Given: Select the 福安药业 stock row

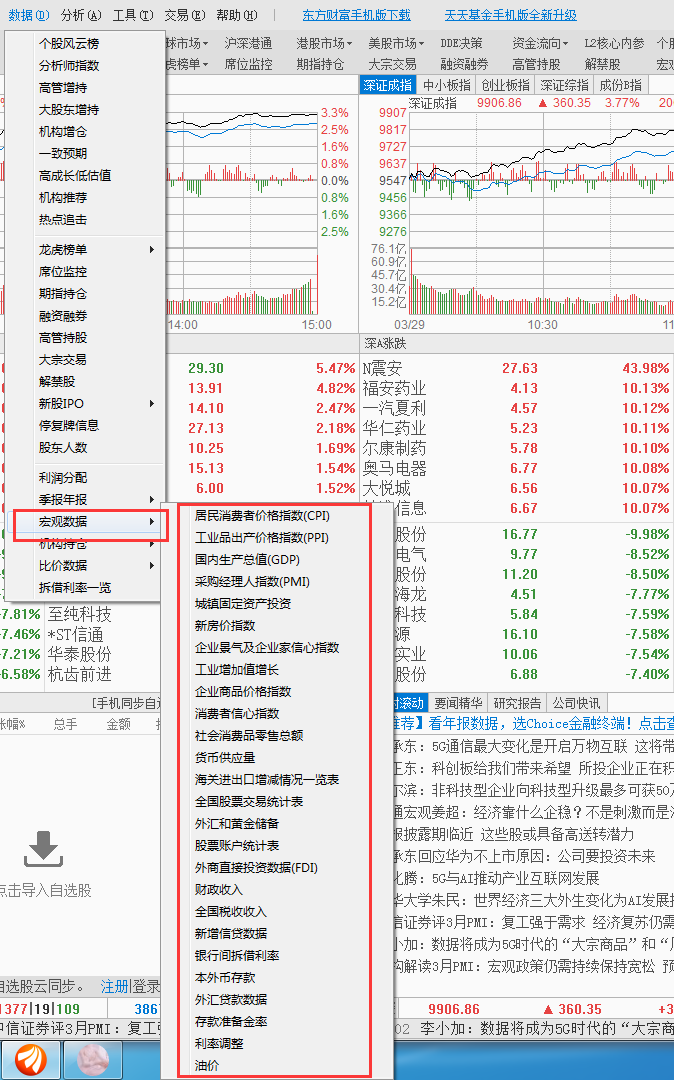Looking at the screenshot, I should tap(516, 388).
